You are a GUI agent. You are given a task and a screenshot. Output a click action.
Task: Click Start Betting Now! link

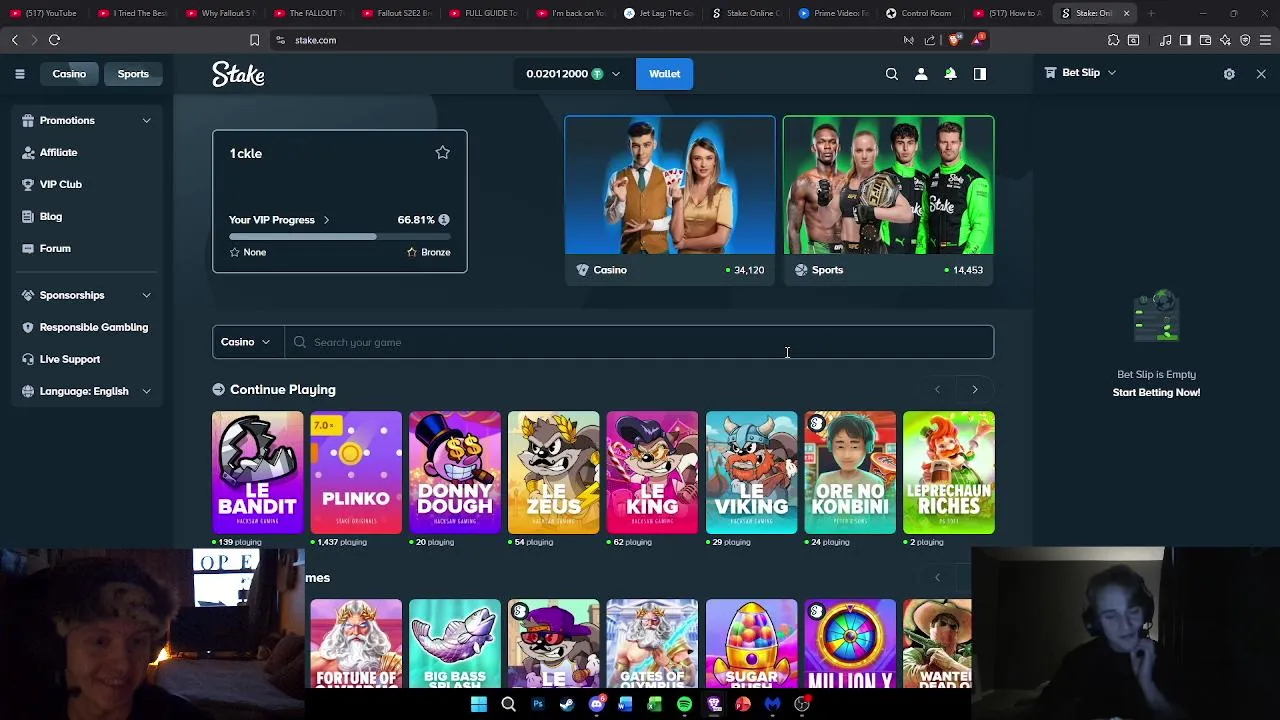(x=1156, y=392)
